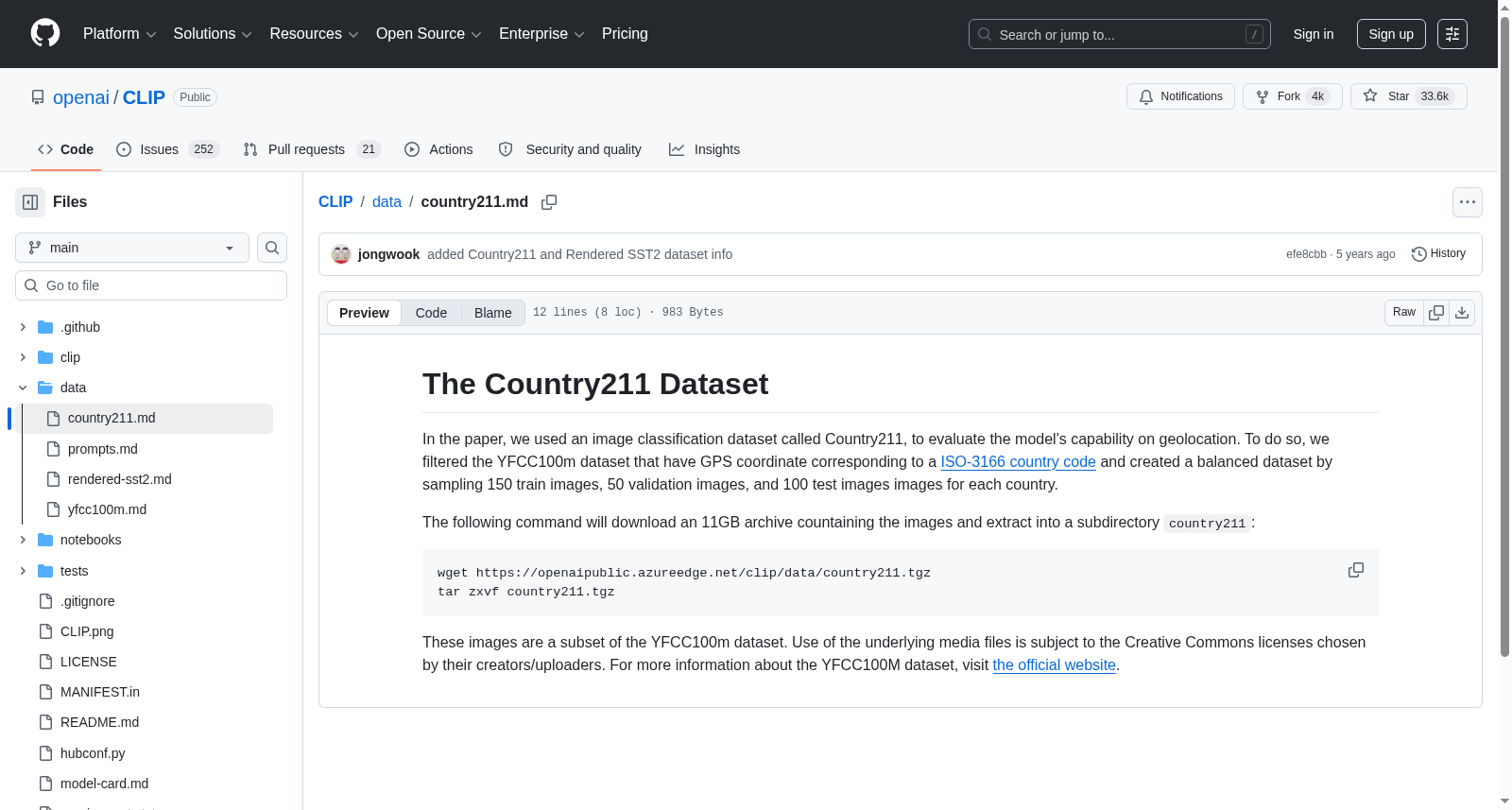Search this repository's files icon
1512x810 pixels.
tap(272, 248)
